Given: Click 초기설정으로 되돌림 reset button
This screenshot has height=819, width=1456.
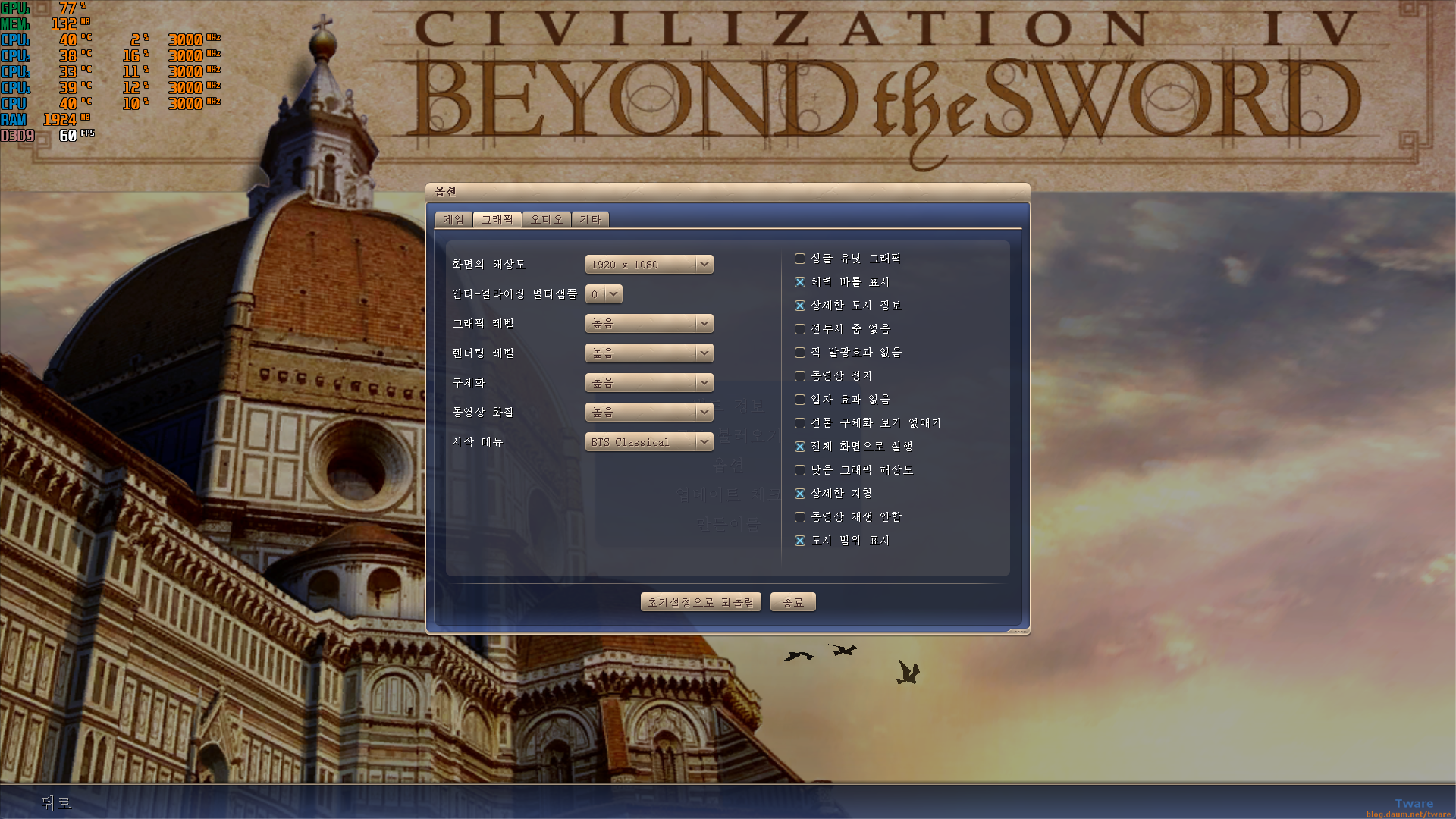Looking at the screenshot, I should [x=700, y=602].
